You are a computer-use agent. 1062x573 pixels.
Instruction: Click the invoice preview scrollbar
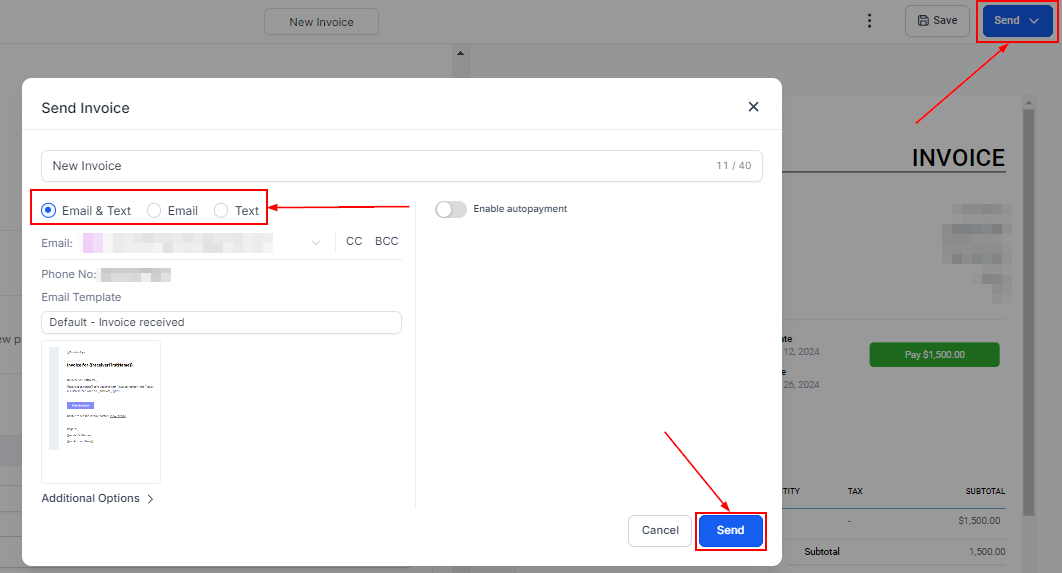(x=1029, y=312)
